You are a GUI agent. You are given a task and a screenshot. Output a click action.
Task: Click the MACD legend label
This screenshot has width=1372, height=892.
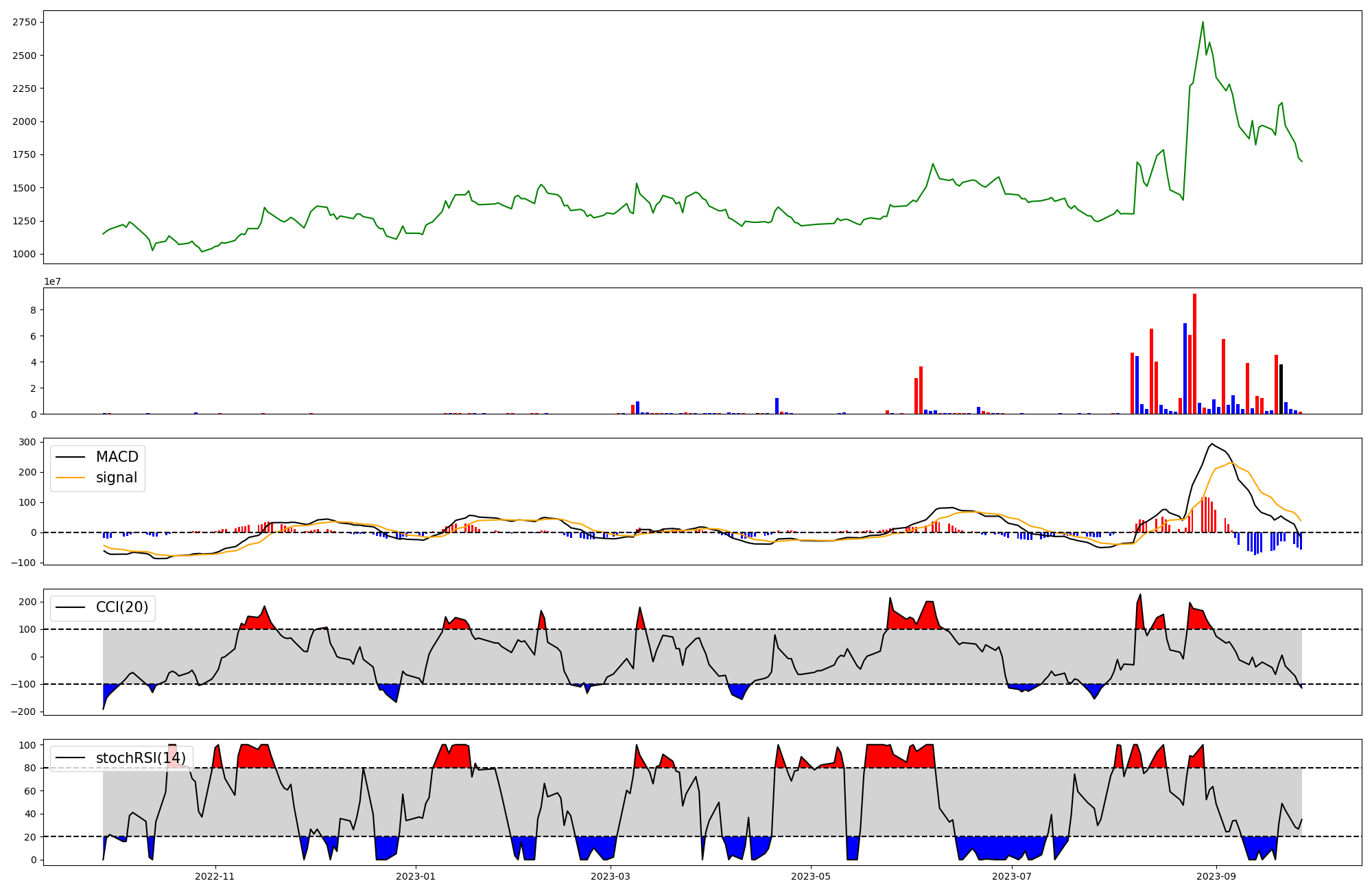click(117, 457)
